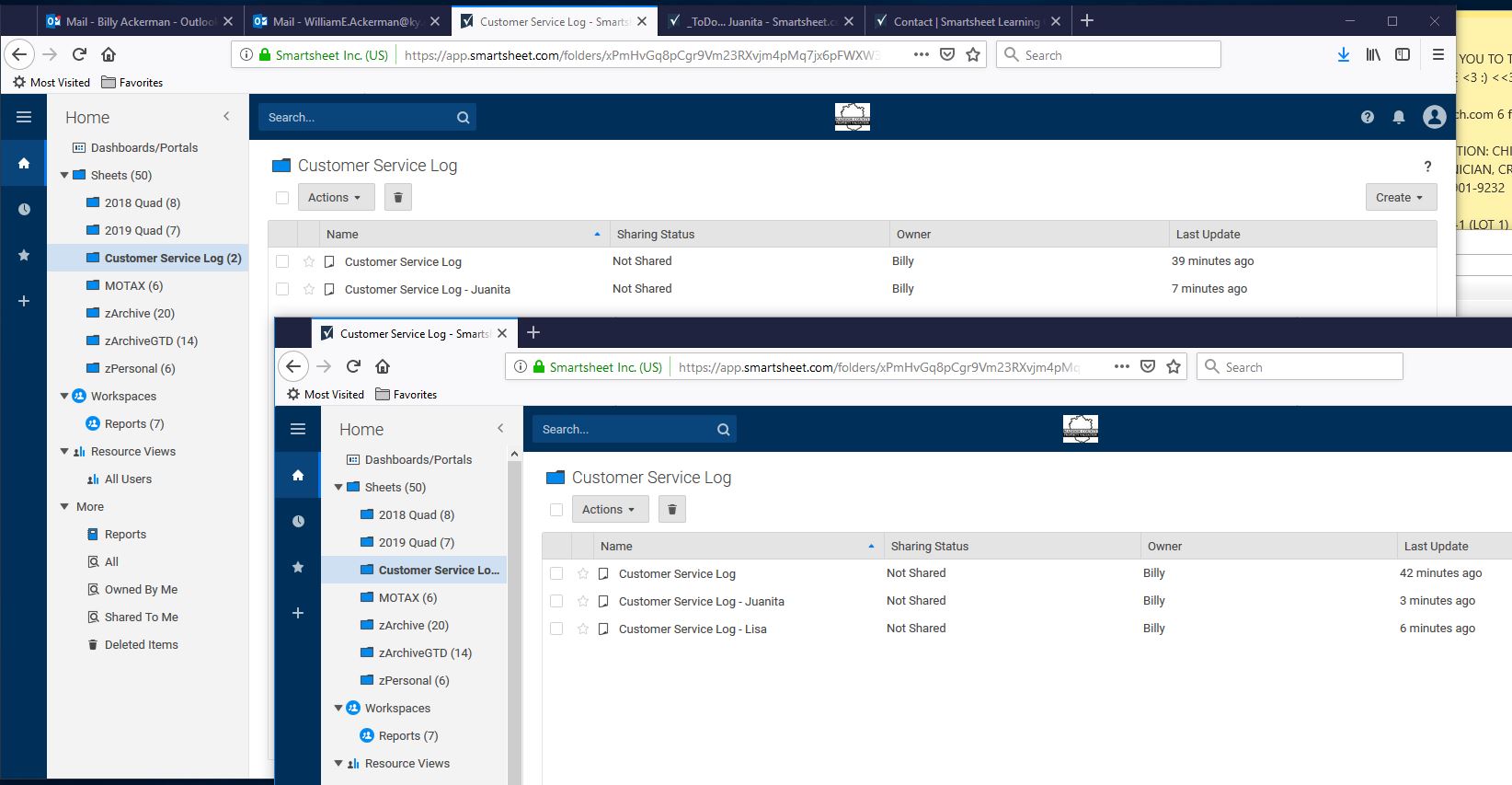This screenshot has width=1512, height=785.
Task: Open Customer Service Log - Lisa sheet
Action: 693,629
